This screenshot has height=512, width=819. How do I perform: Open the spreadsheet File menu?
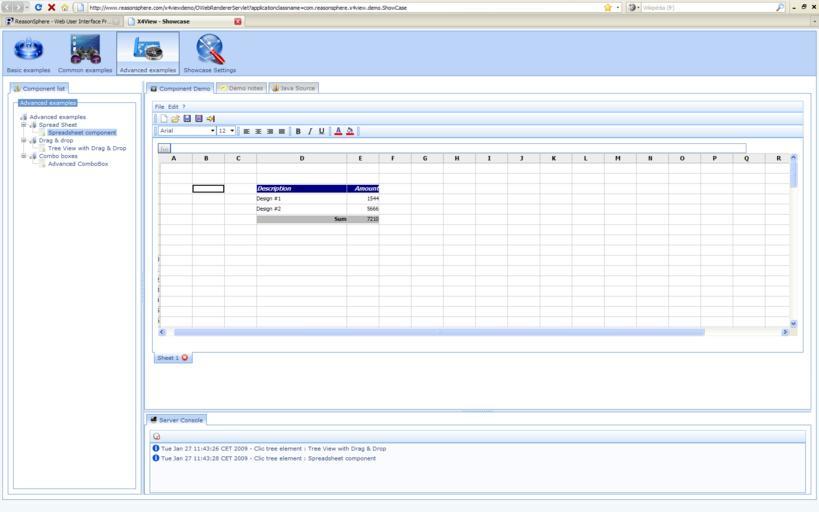tap(159, 106)
